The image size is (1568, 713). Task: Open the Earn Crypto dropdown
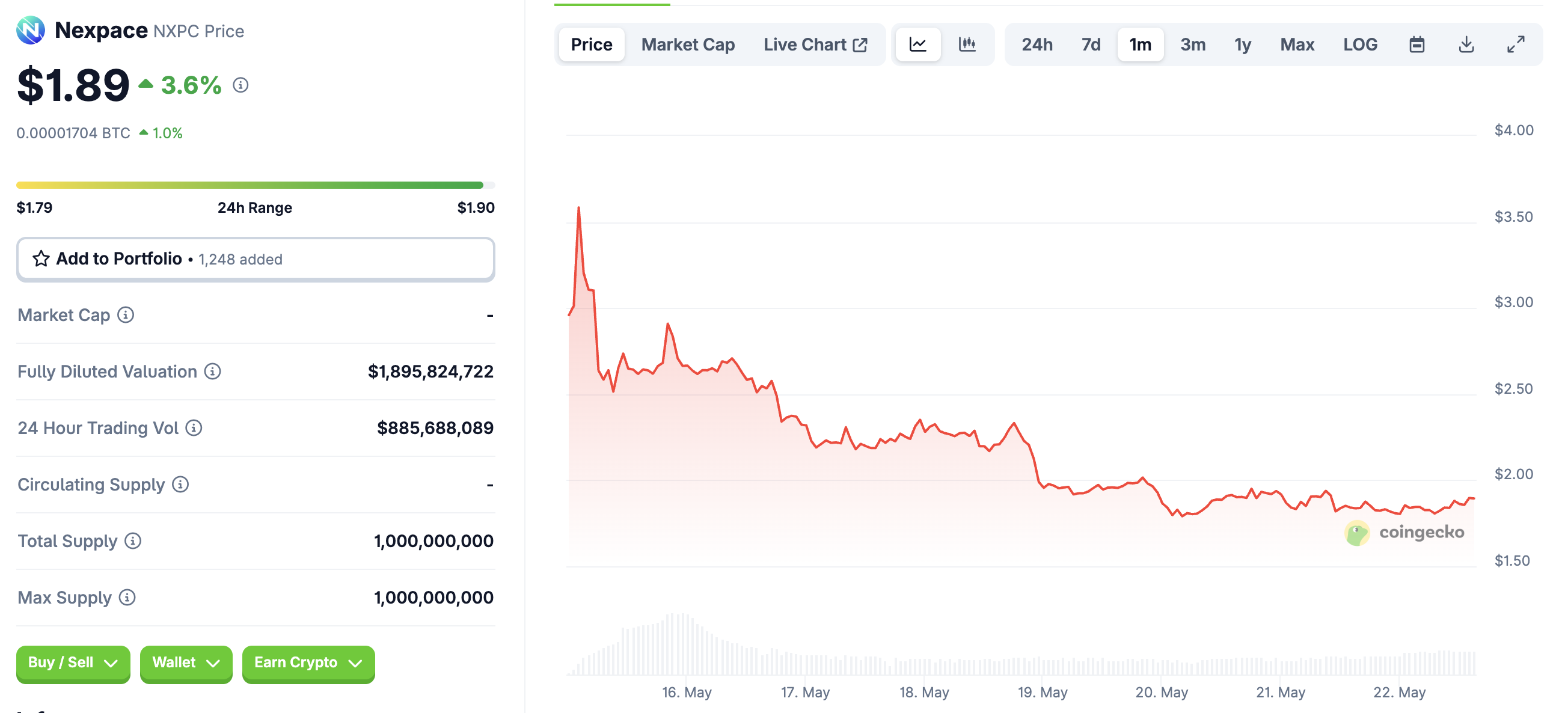click(308, 663)
